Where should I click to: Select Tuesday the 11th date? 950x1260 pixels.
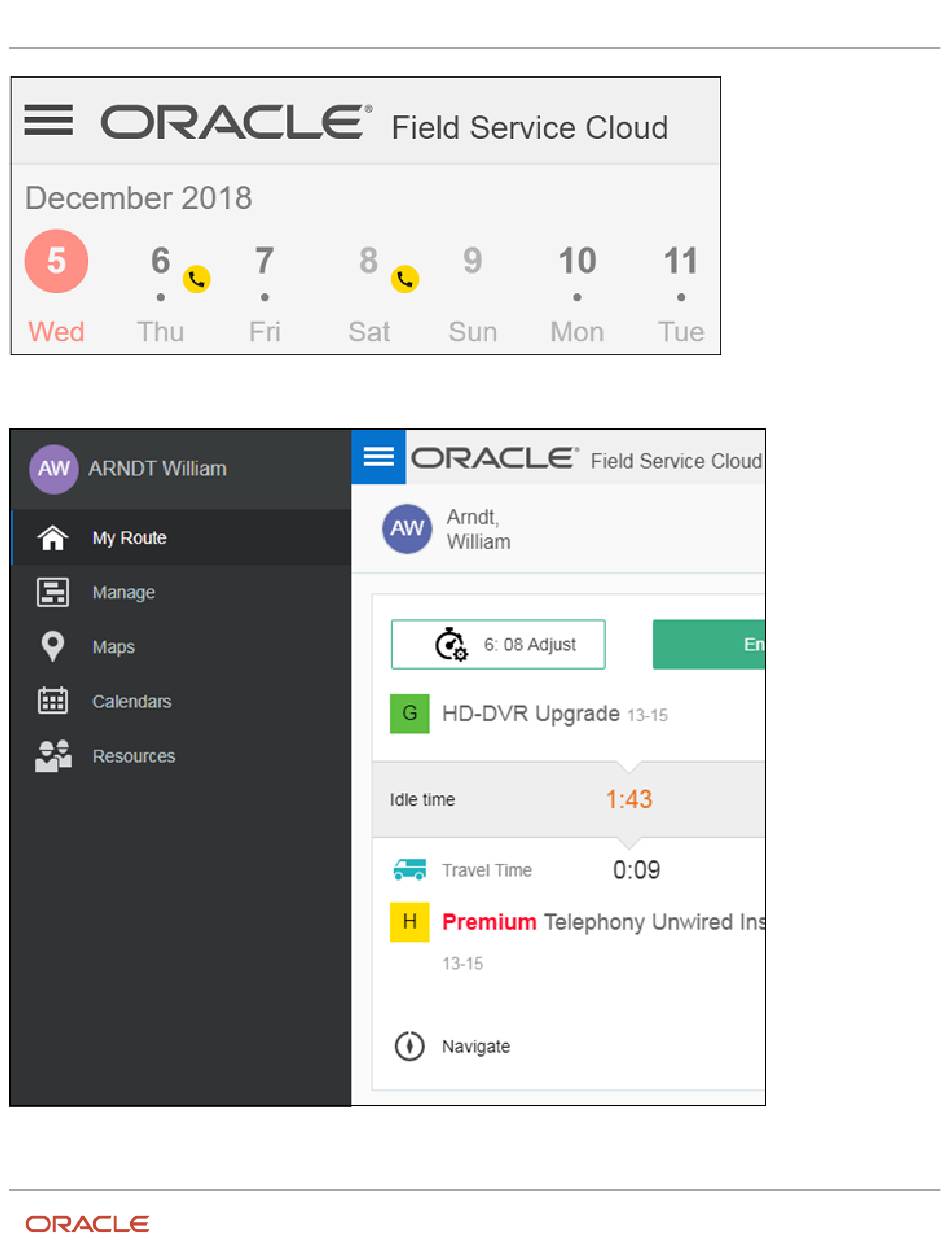tap(681, 261)
